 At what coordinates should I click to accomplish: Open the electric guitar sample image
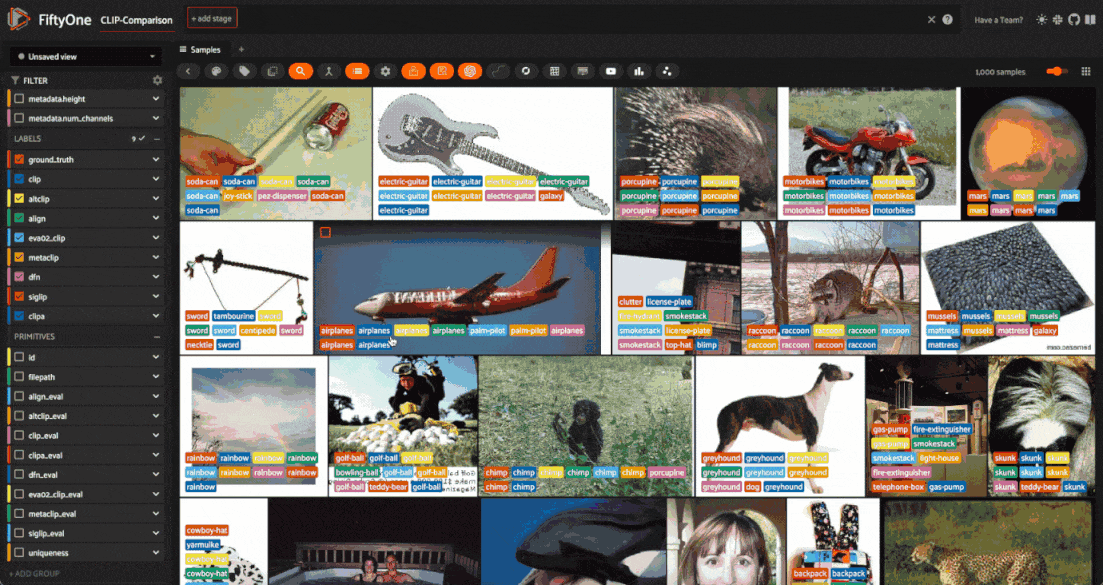click(492, 153)
